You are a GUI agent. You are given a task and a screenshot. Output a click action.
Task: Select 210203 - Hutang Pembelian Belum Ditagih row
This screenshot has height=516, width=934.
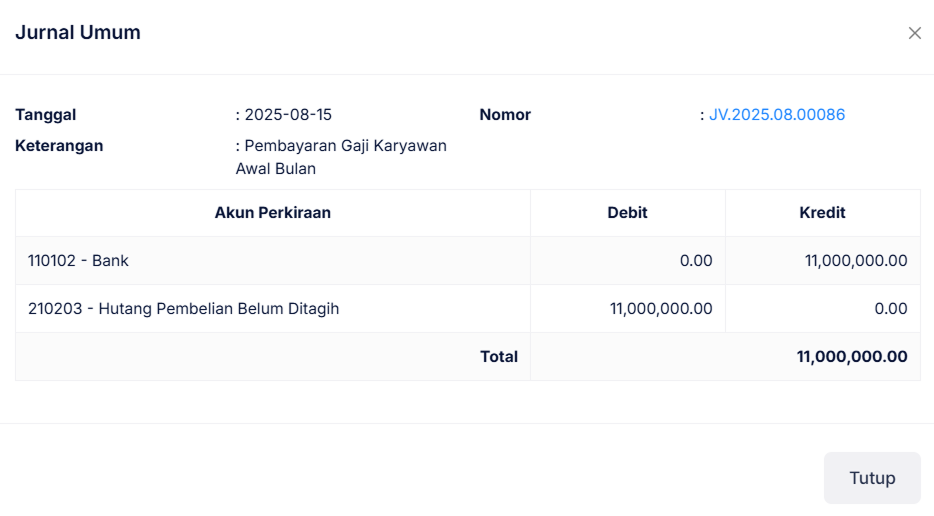pos(184,309)
